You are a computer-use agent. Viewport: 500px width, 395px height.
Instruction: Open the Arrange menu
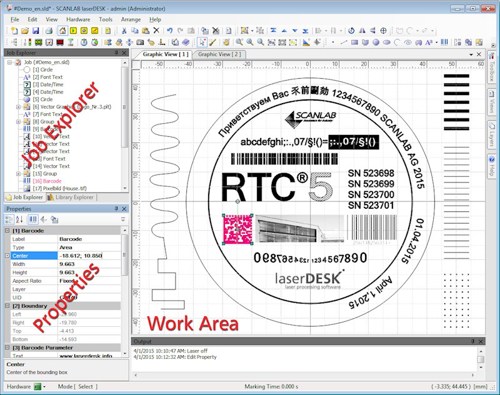(x=131, y=19)
